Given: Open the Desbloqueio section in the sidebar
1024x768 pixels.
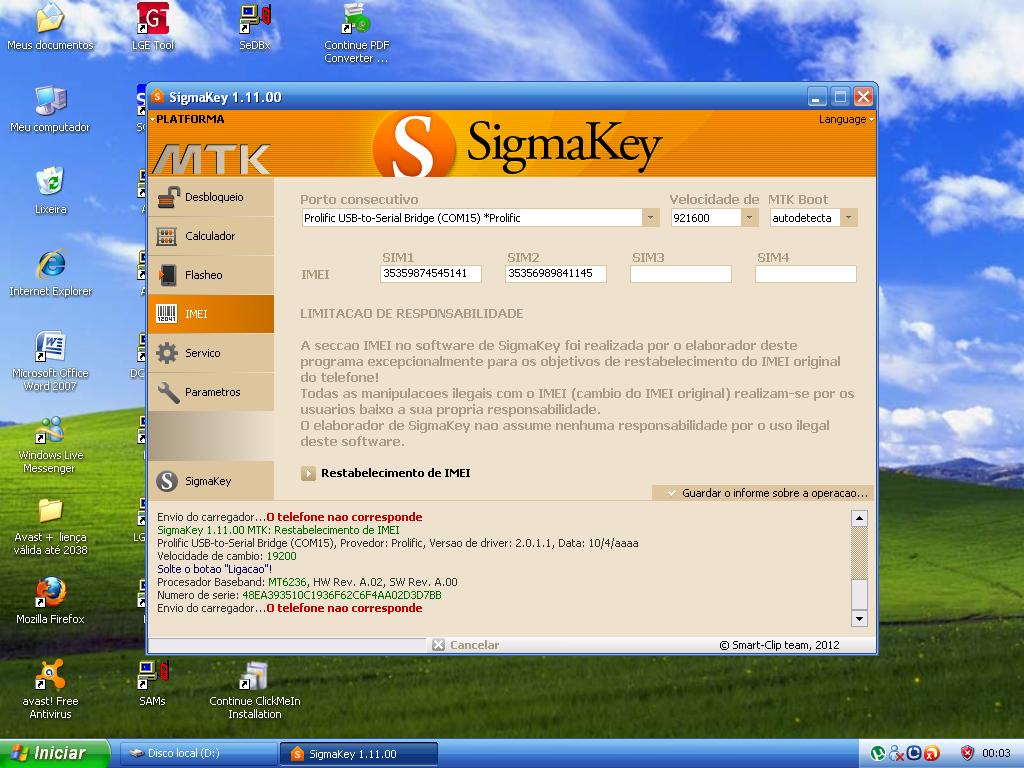Looking at the screenshot, I should point(211,197).
